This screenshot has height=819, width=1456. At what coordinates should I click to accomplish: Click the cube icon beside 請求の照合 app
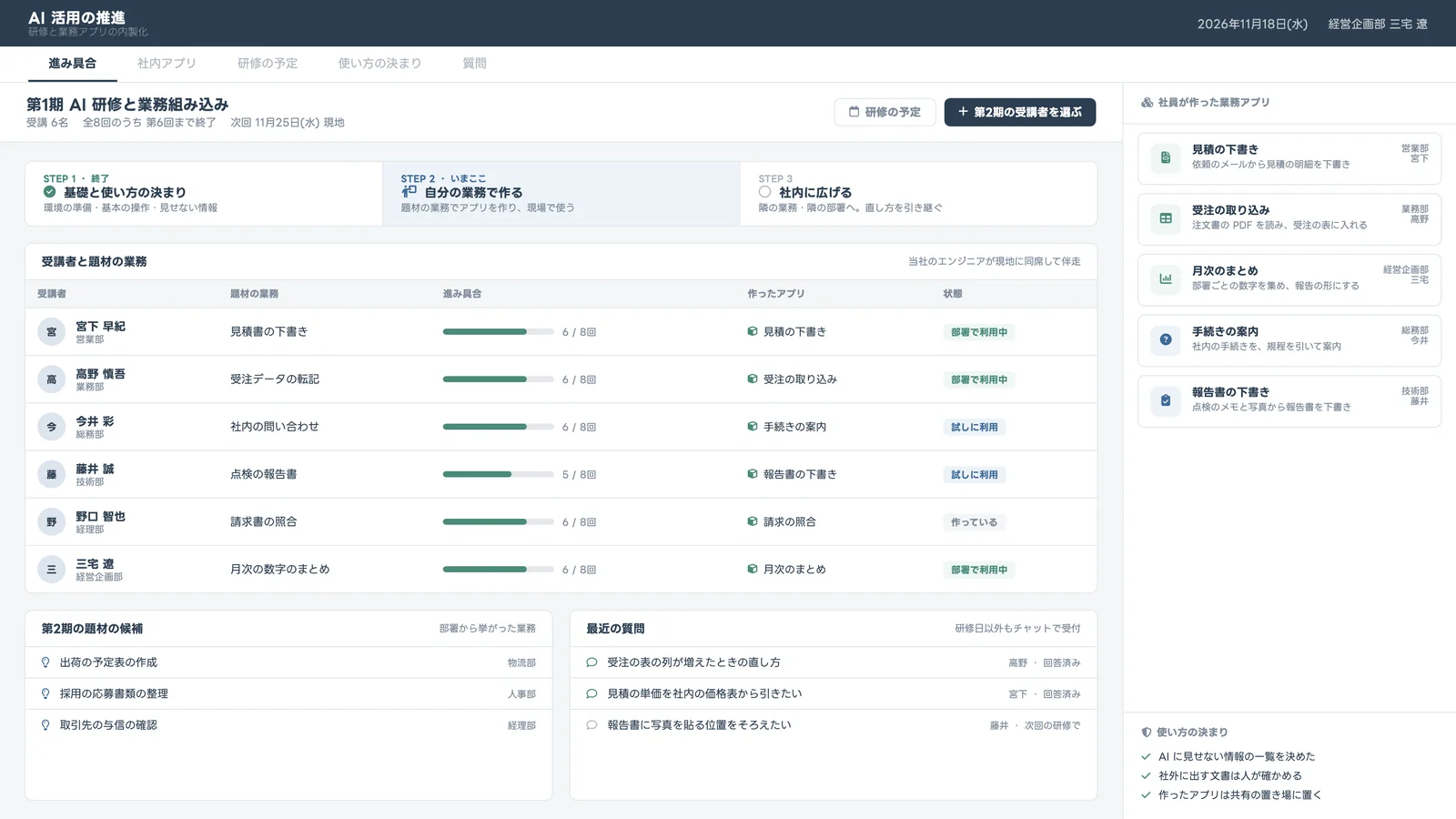(753, 521)
